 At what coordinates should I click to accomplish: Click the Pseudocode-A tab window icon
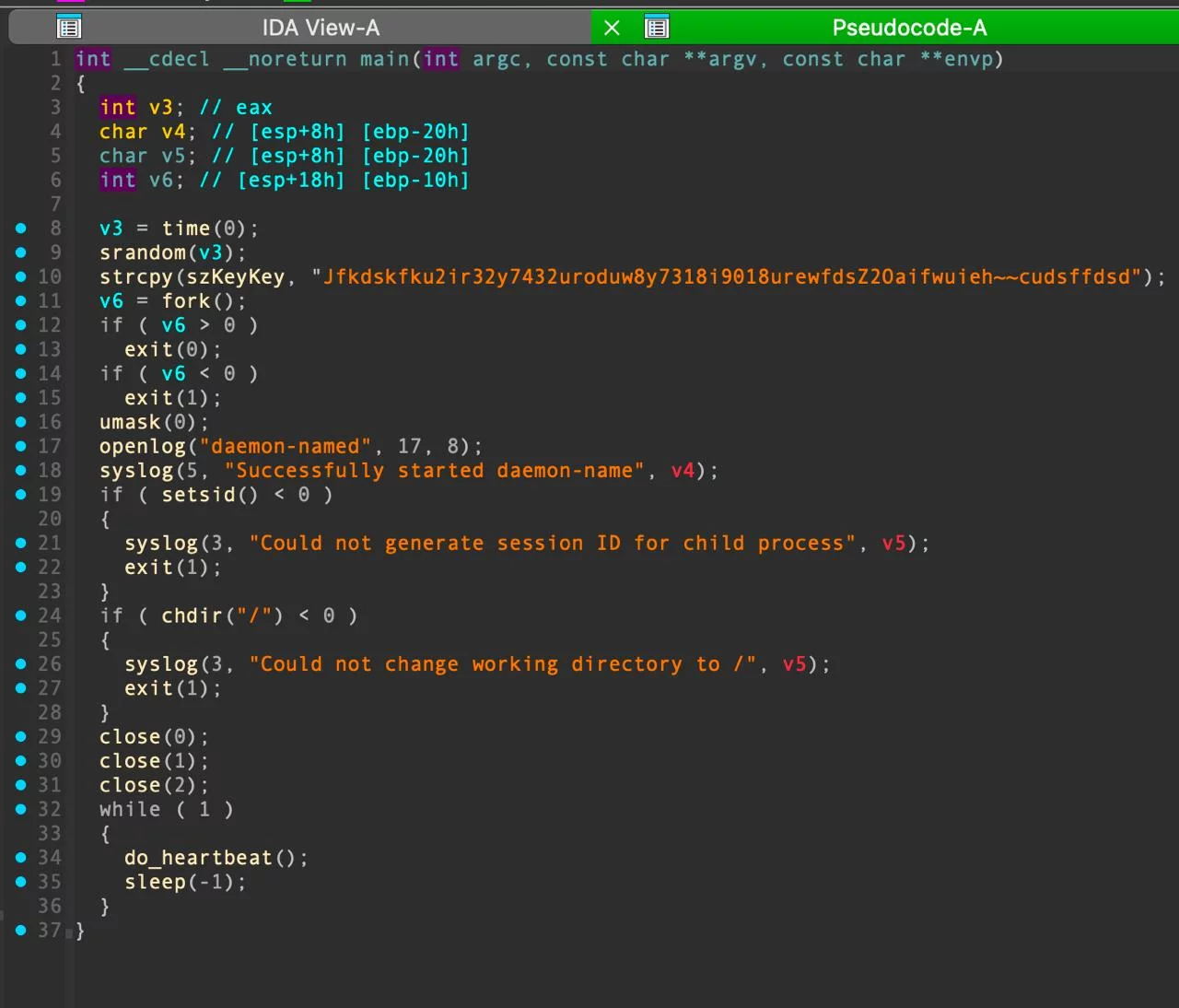click(x=657, y=27)
